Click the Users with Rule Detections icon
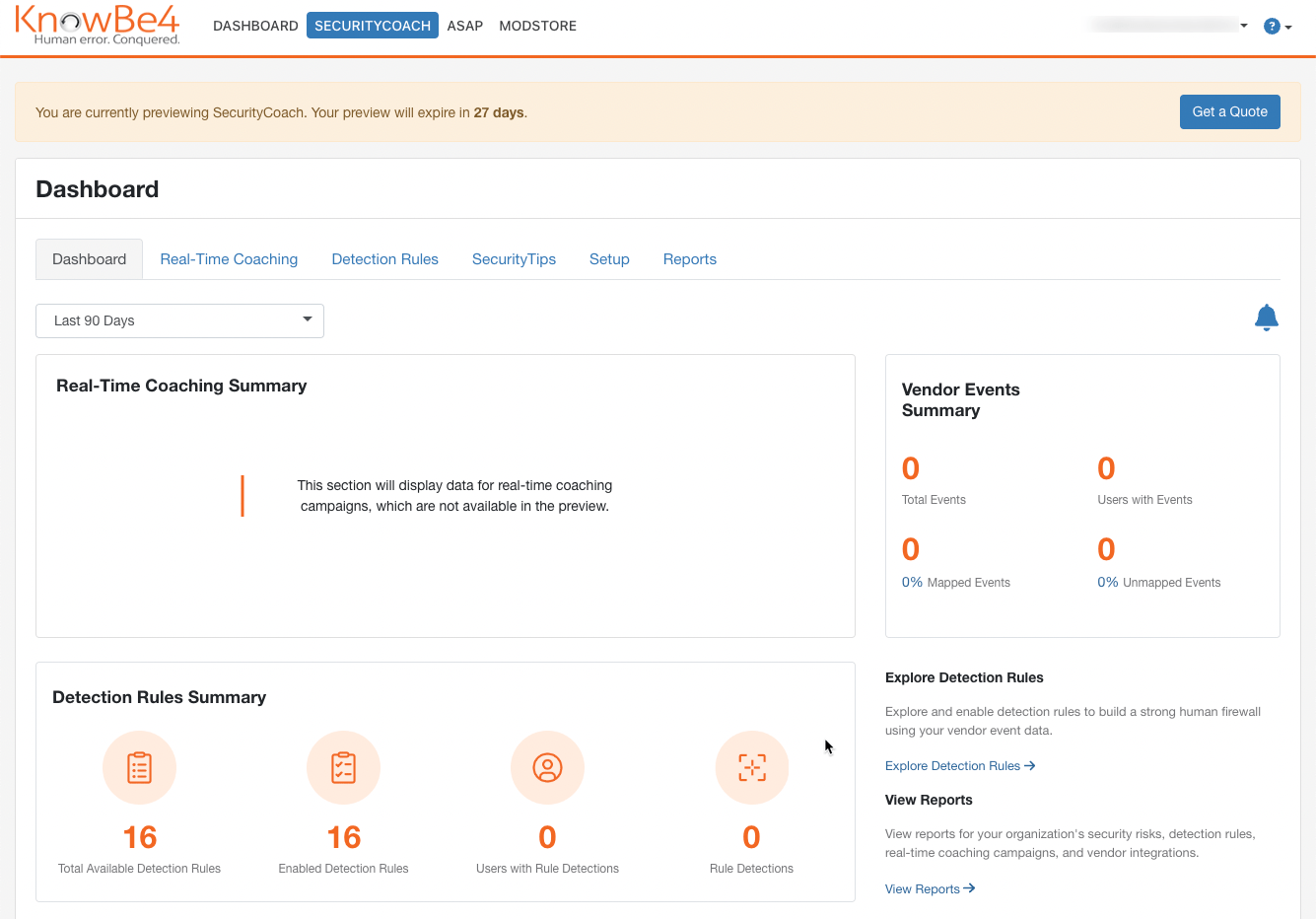Viewport: 1316px width, 919px height. 548,768
